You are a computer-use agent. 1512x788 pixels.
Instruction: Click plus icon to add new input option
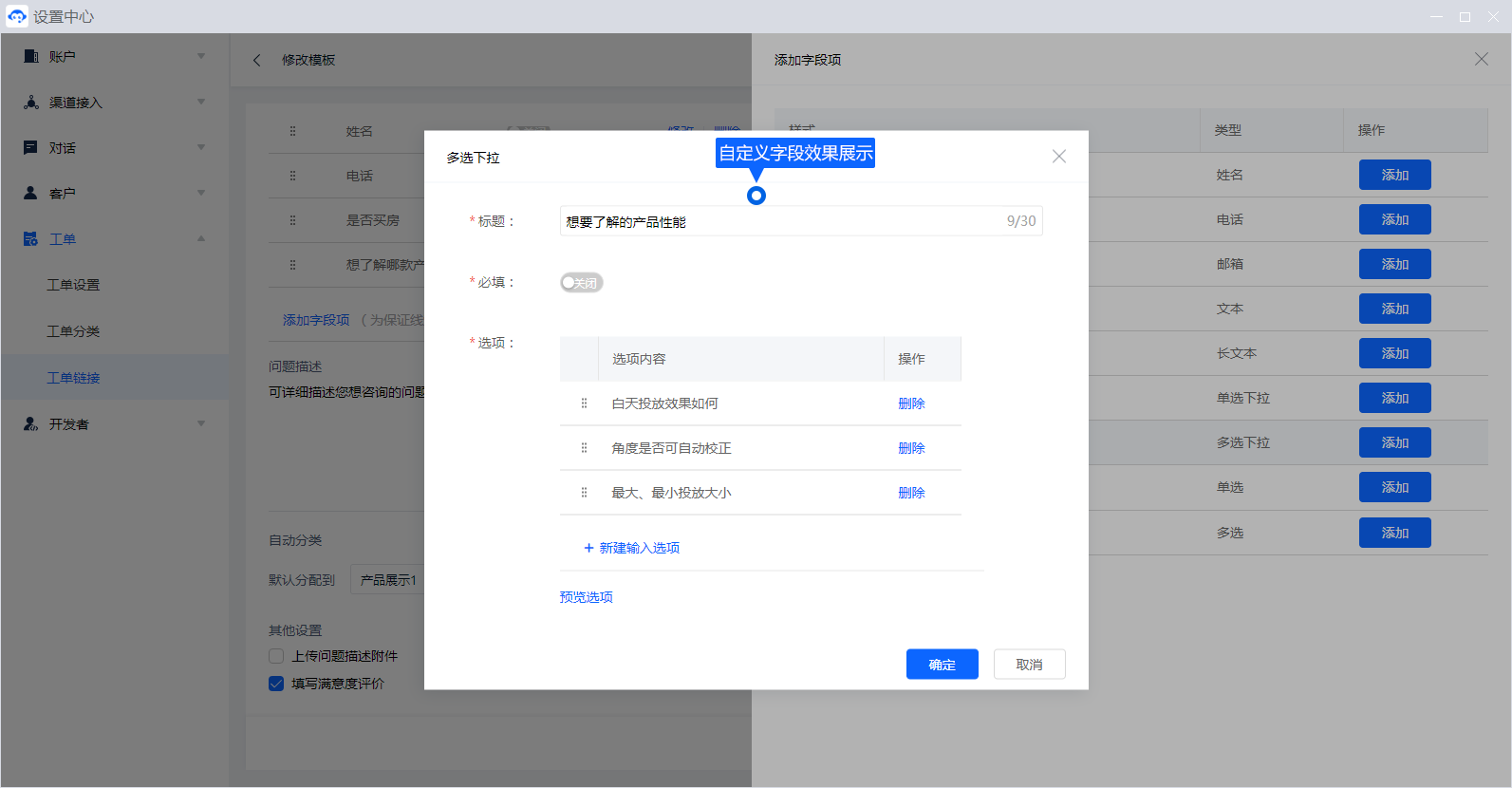pyautogui.click(x=588, y=548)
